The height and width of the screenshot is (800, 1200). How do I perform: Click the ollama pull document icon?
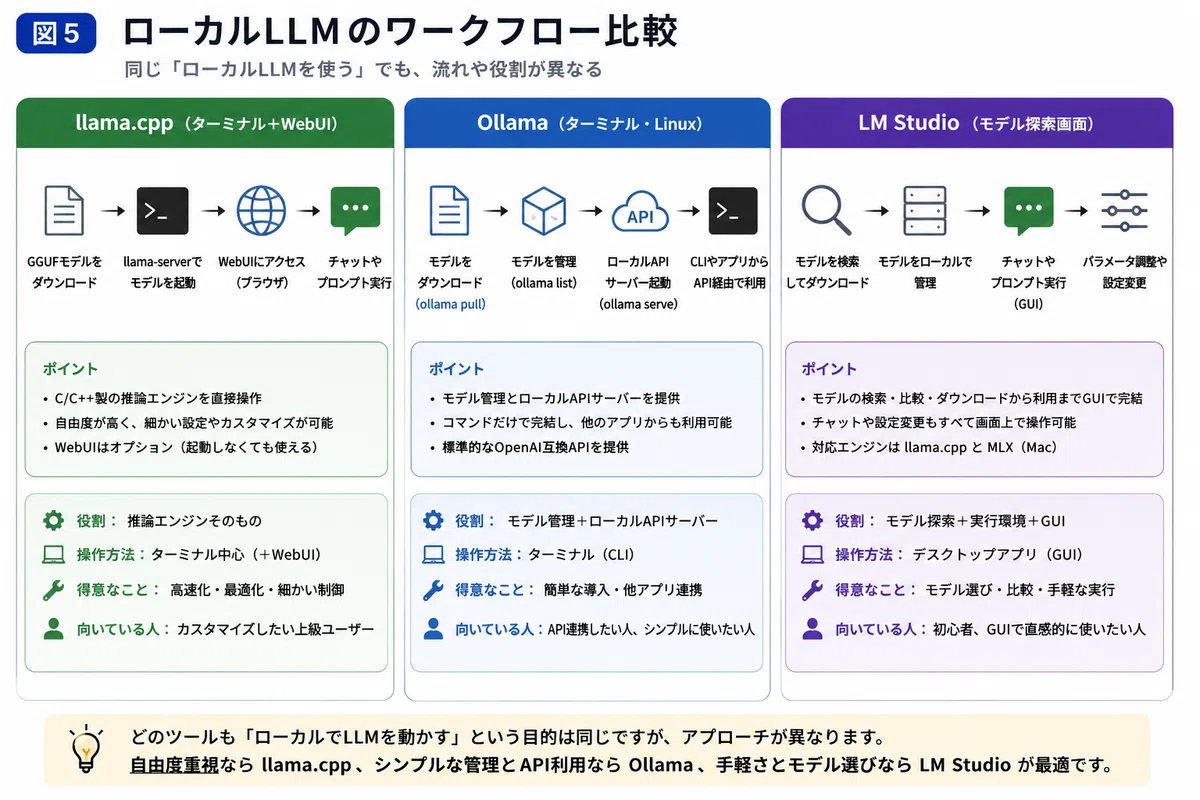click(x=449, y=211)
